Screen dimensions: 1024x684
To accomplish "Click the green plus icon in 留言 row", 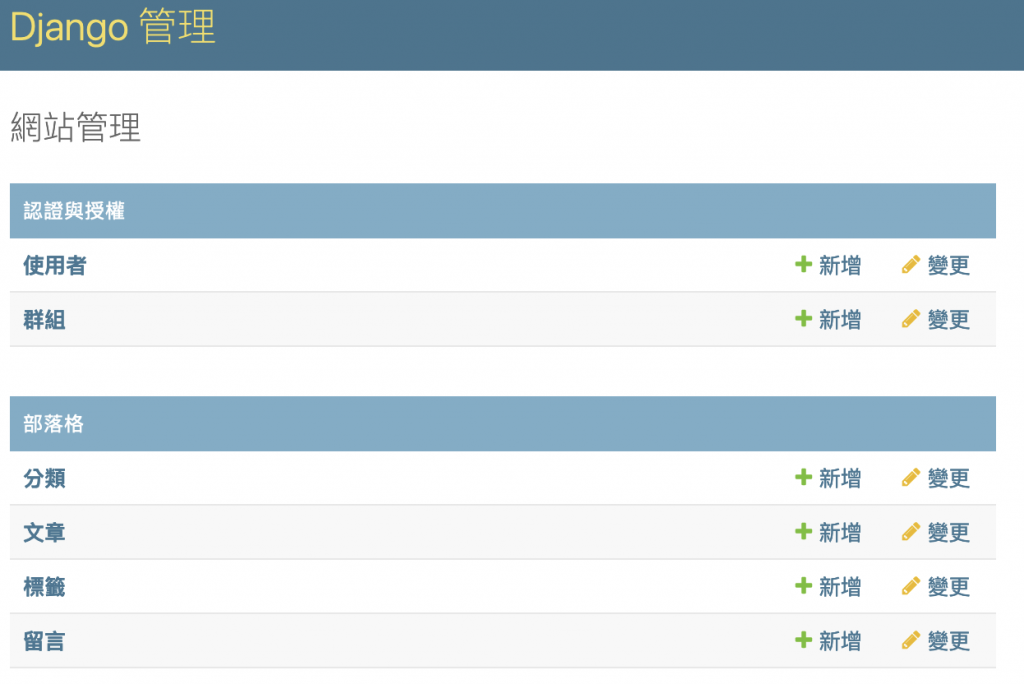I will pyautogui.click(x=803, y=640).
